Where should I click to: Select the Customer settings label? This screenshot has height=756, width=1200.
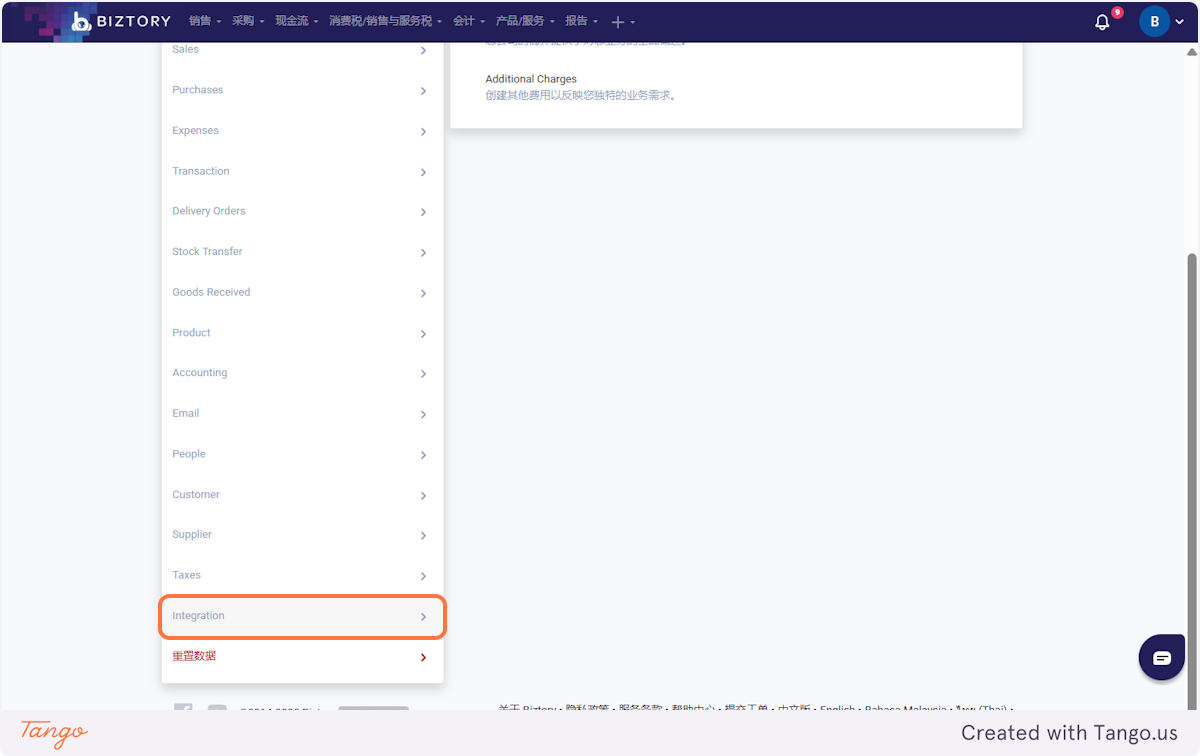tap(196, 495)
